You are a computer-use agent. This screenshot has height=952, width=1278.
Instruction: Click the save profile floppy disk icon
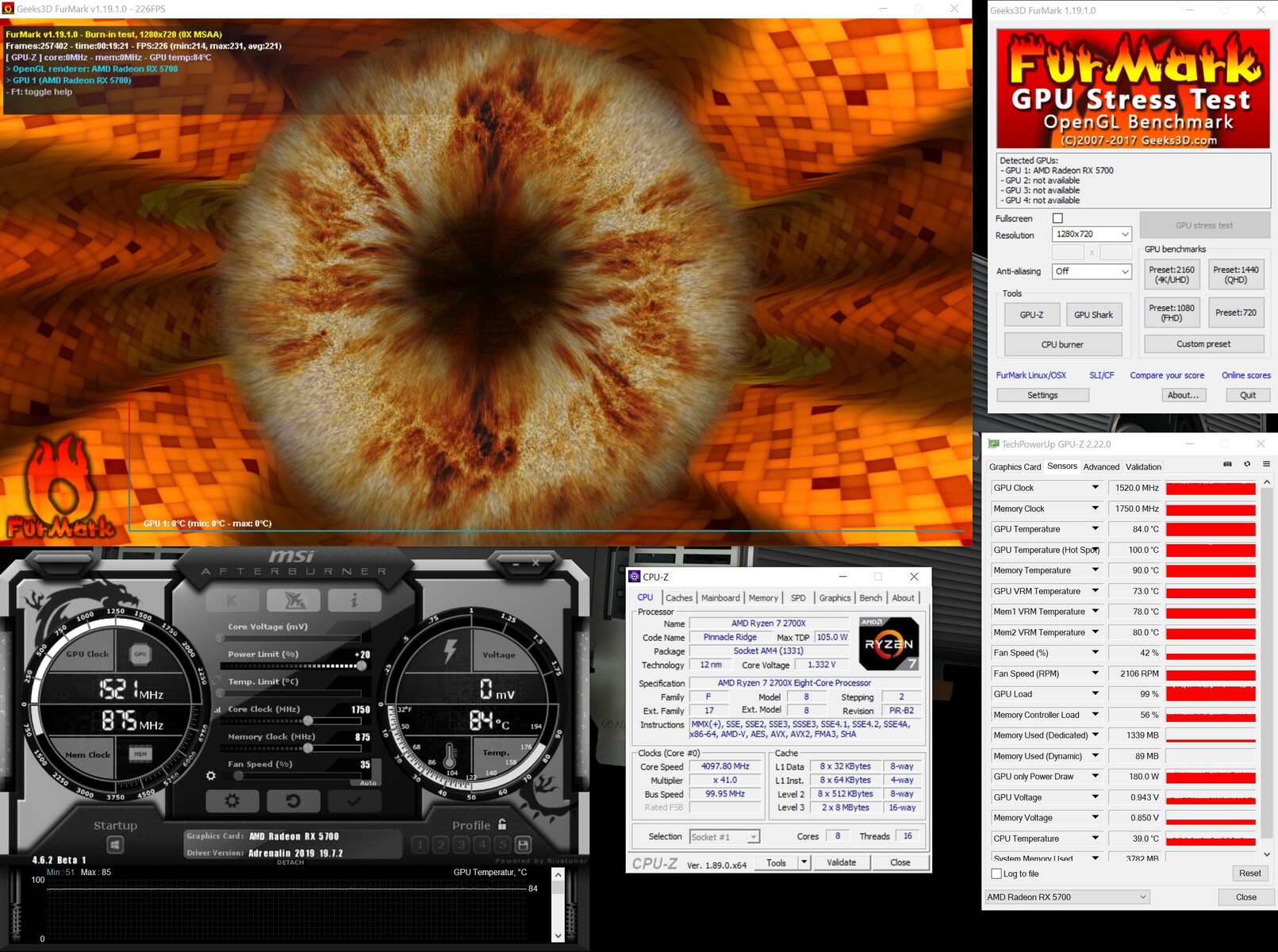tap(523, 845)
